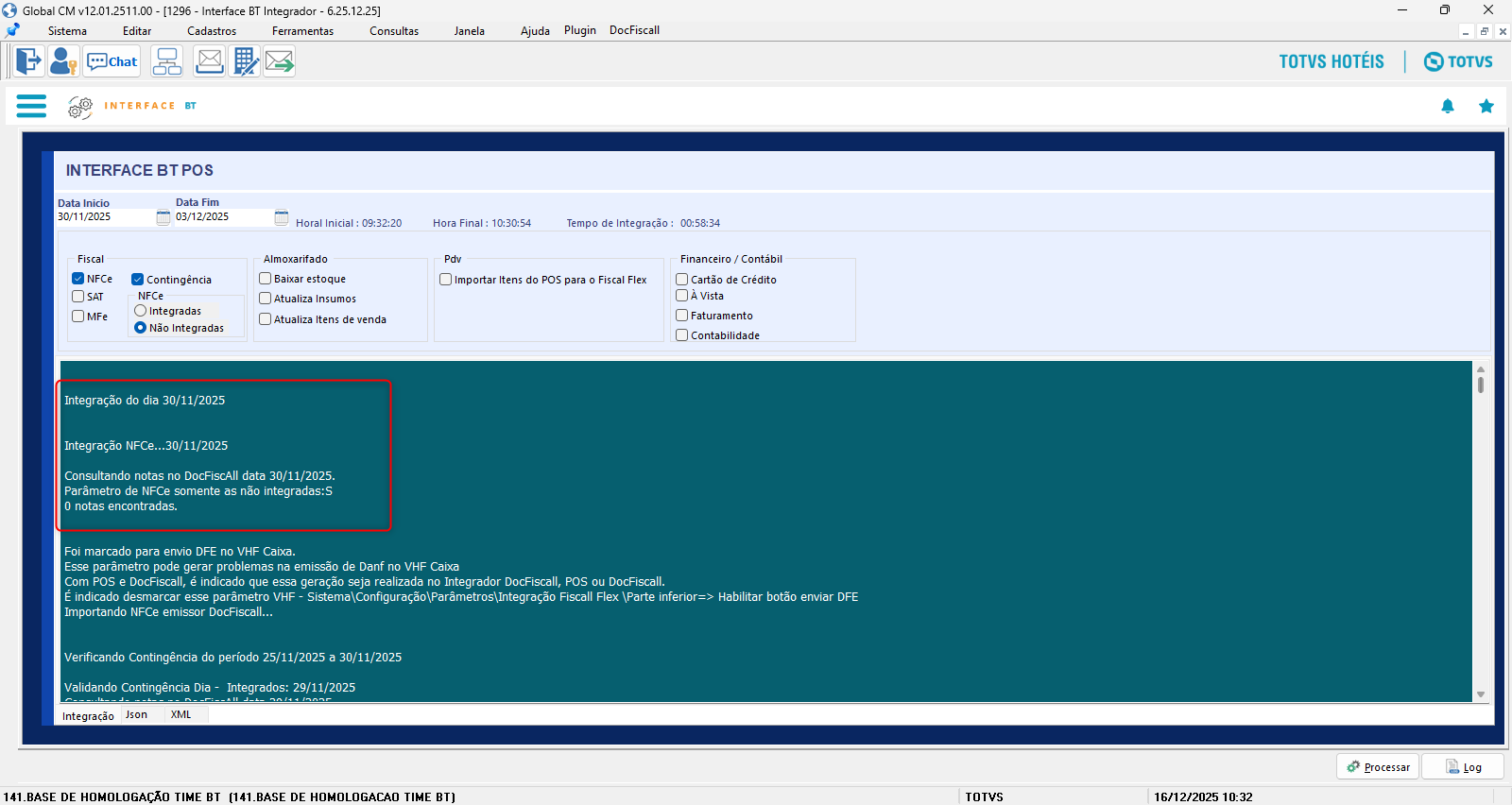
Task: Enable the SAT checkbox
Action: (x=78, y=297)
